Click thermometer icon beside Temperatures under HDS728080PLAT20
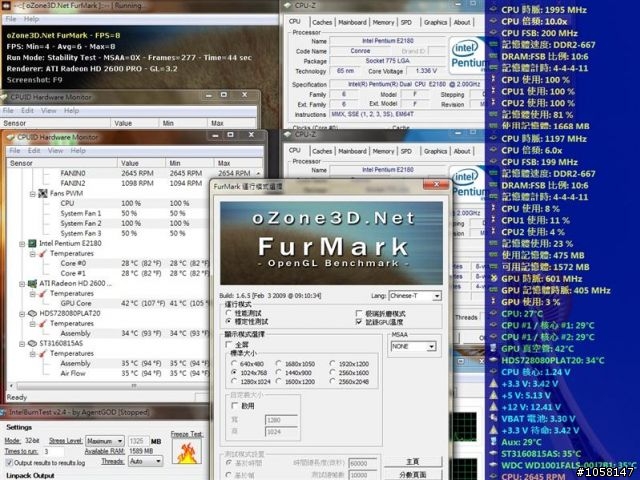 point(42,324)
